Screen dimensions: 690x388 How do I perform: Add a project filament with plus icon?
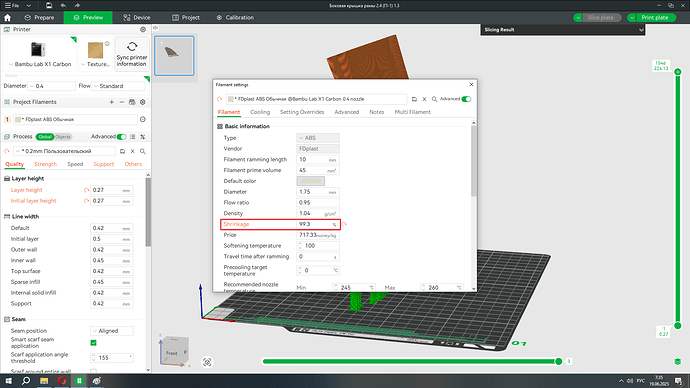111,102
